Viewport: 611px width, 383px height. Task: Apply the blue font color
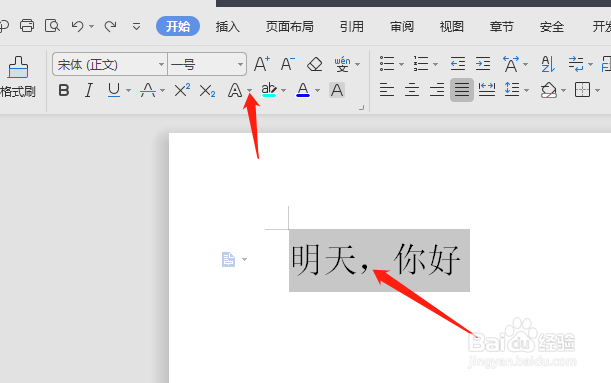pyautogui.click(x=303, y=90)
